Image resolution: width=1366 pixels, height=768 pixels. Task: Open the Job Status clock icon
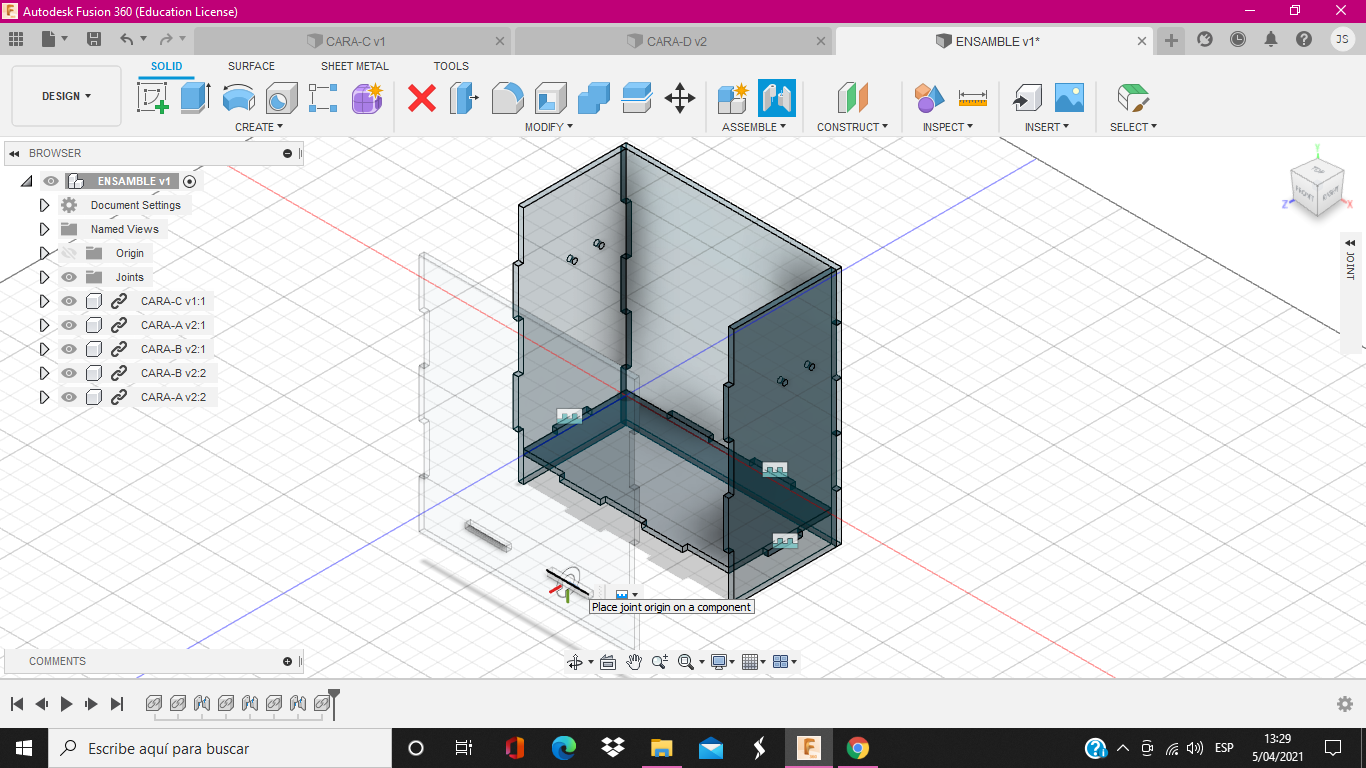(x=1238, y=39)
